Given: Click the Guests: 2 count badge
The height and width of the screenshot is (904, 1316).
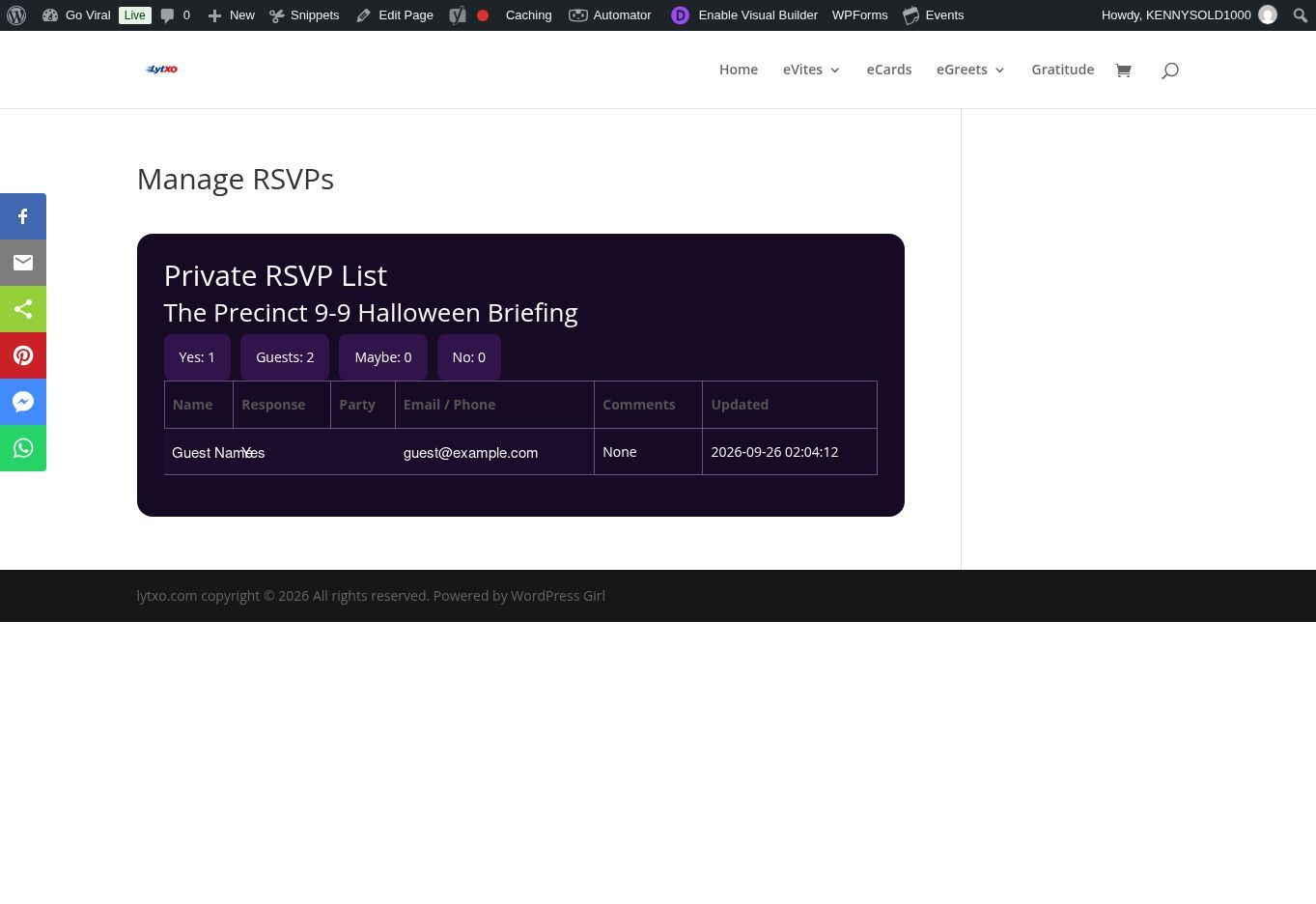Looking at the screenshot, I should pos(285,357).
